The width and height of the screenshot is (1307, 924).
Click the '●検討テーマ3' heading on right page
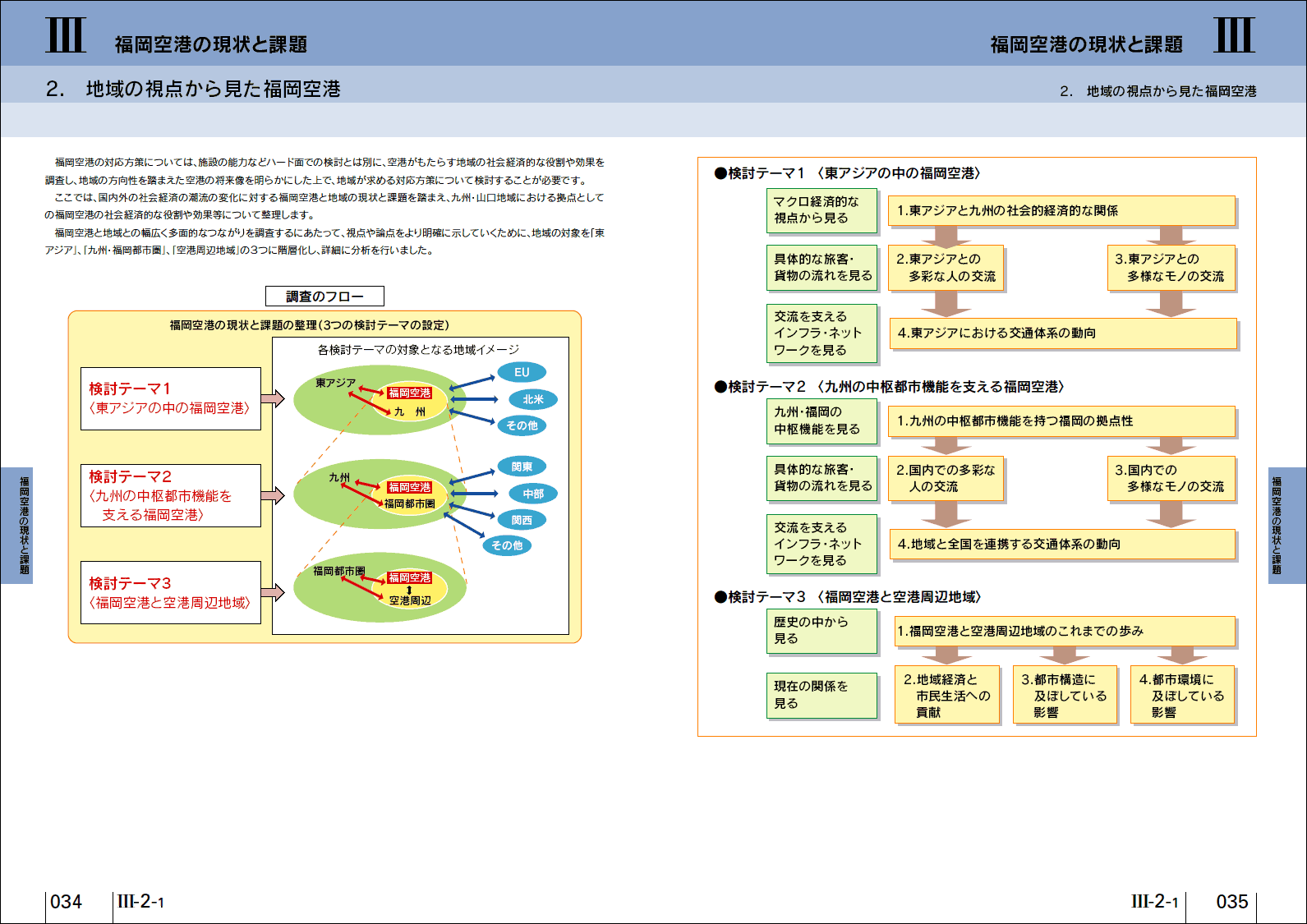click(x=848, y=597)
